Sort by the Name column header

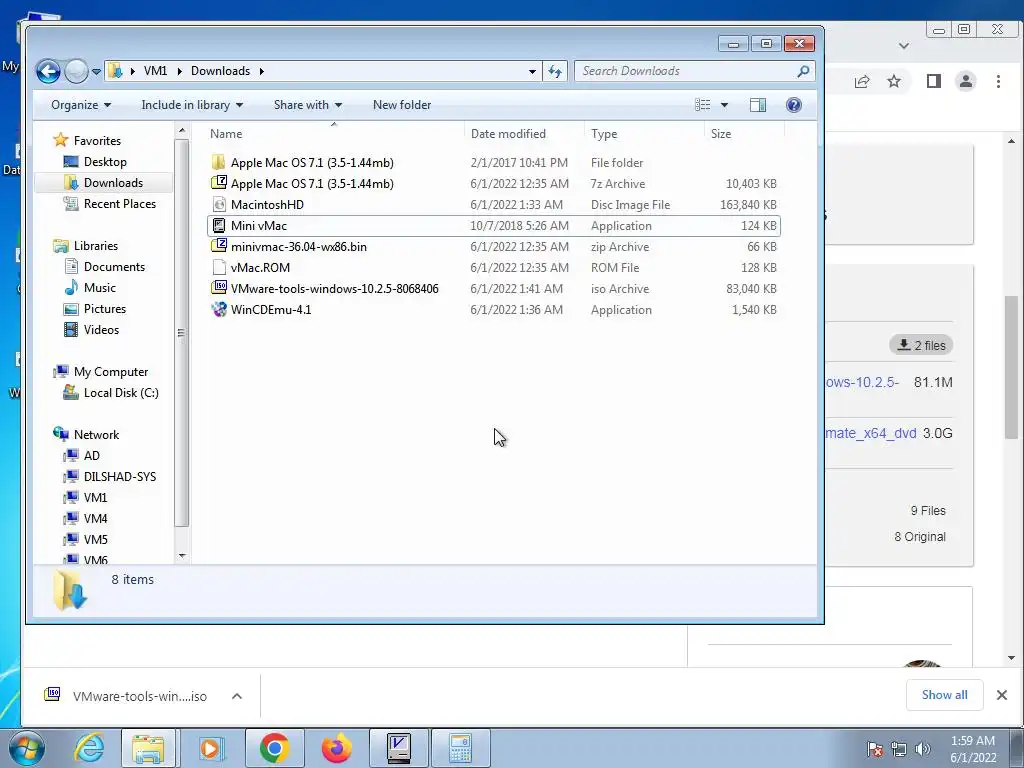tap(226, 134)
